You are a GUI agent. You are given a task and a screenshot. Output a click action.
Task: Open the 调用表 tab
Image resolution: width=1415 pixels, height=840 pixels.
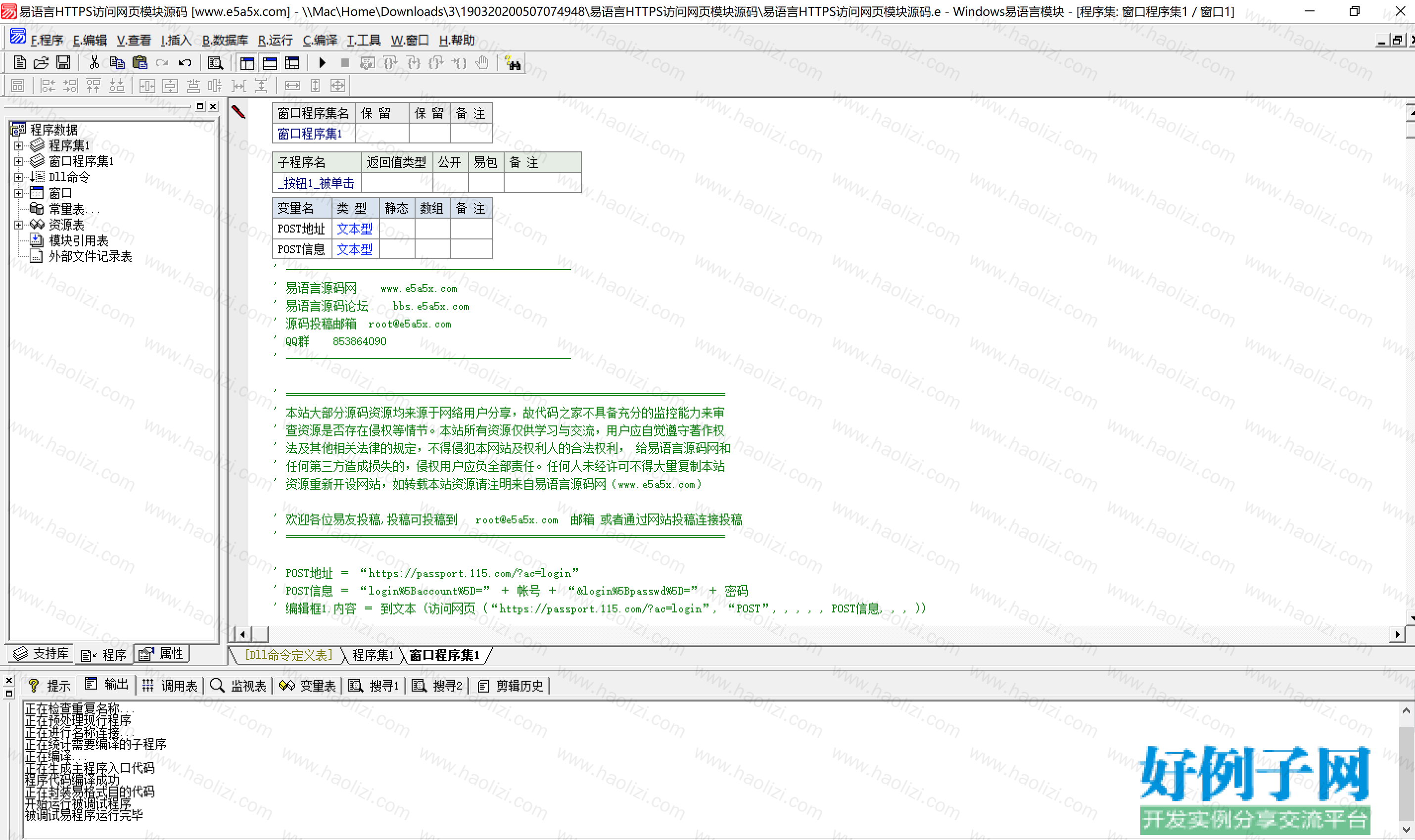(x=170, y=686)
